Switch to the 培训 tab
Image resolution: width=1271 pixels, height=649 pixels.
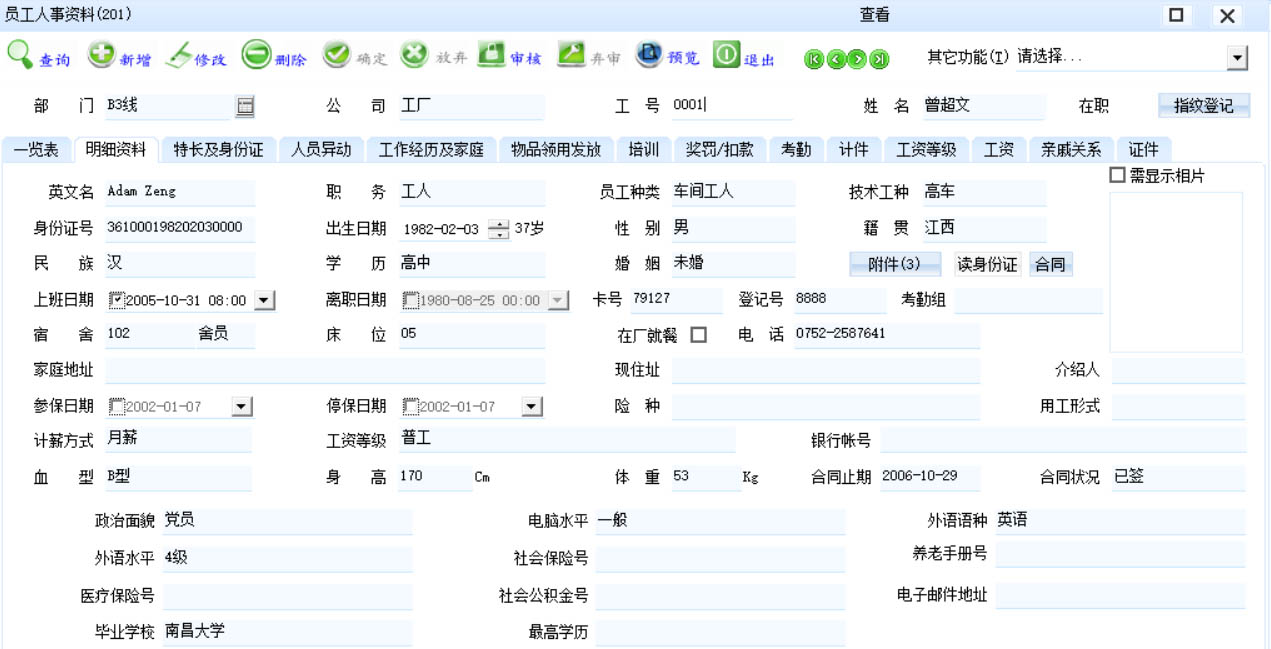pos(643,149)
